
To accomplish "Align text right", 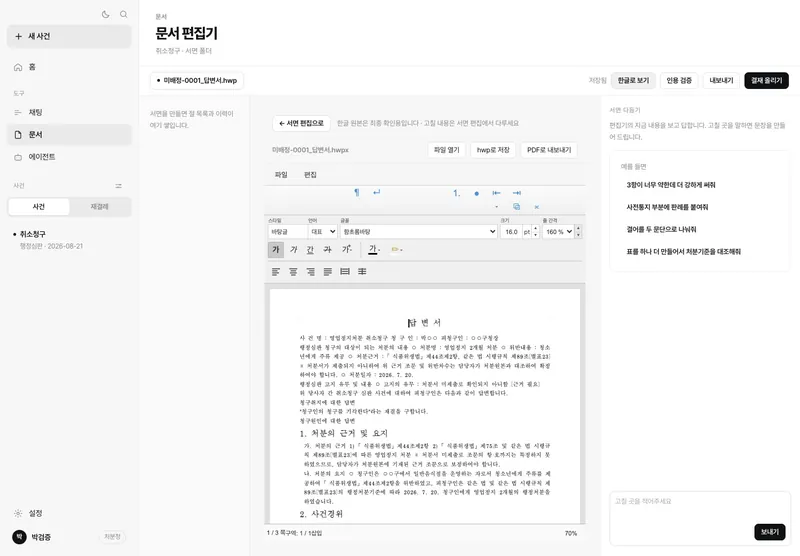I will [x=311, y=272].
